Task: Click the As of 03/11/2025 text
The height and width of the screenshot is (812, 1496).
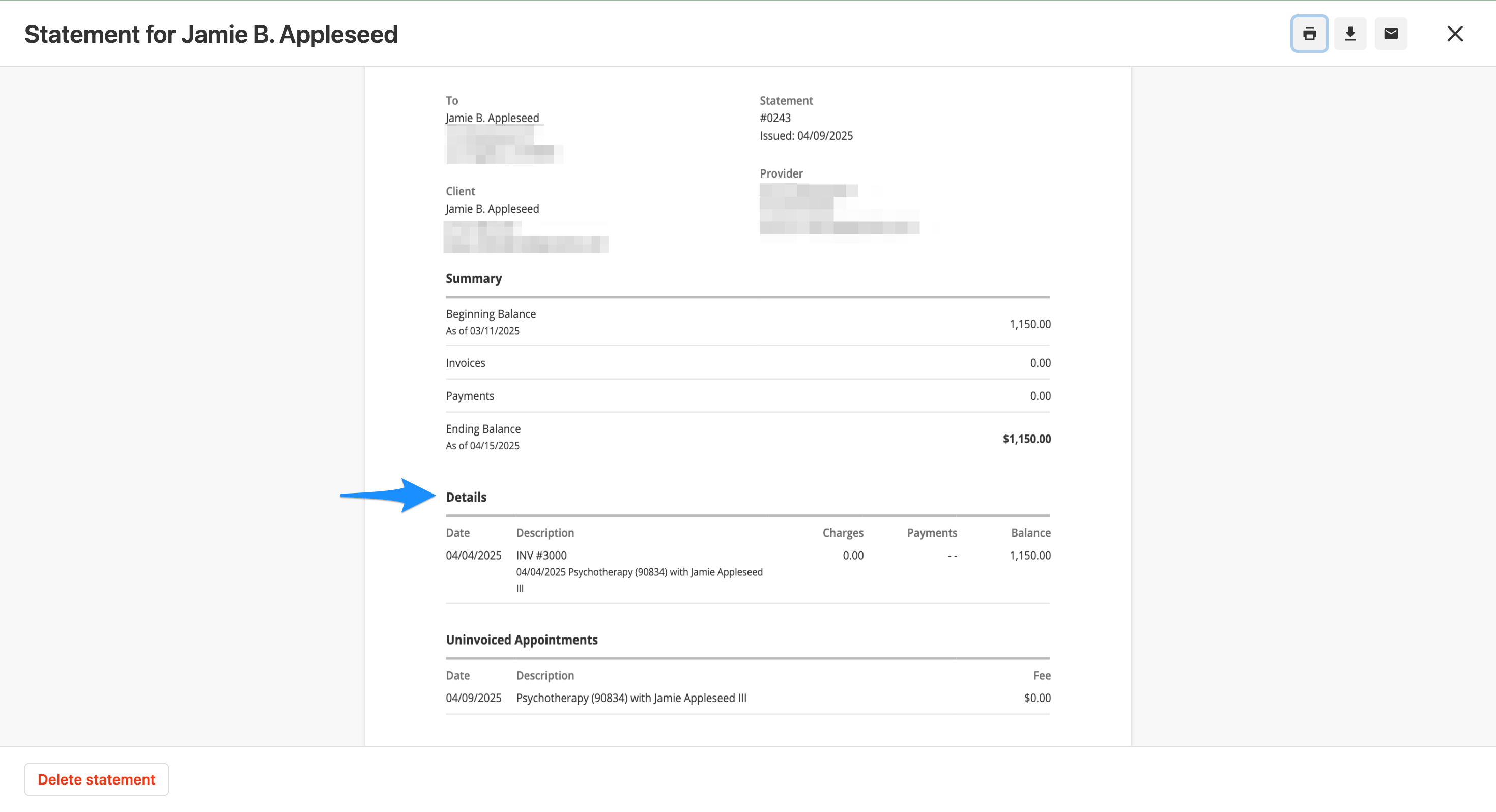Action: click(482, 331)
